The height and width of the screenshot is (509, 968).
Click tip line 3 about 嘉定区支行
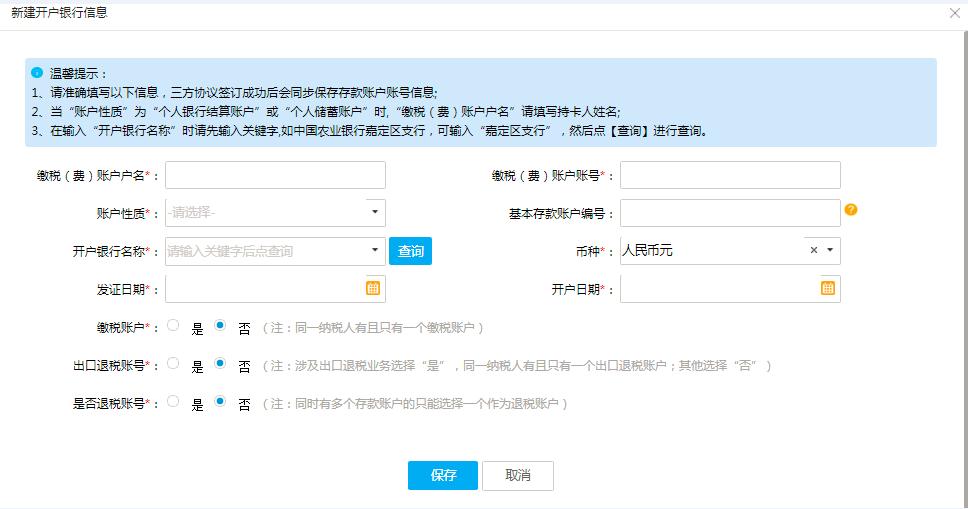[x=369, y=131]
